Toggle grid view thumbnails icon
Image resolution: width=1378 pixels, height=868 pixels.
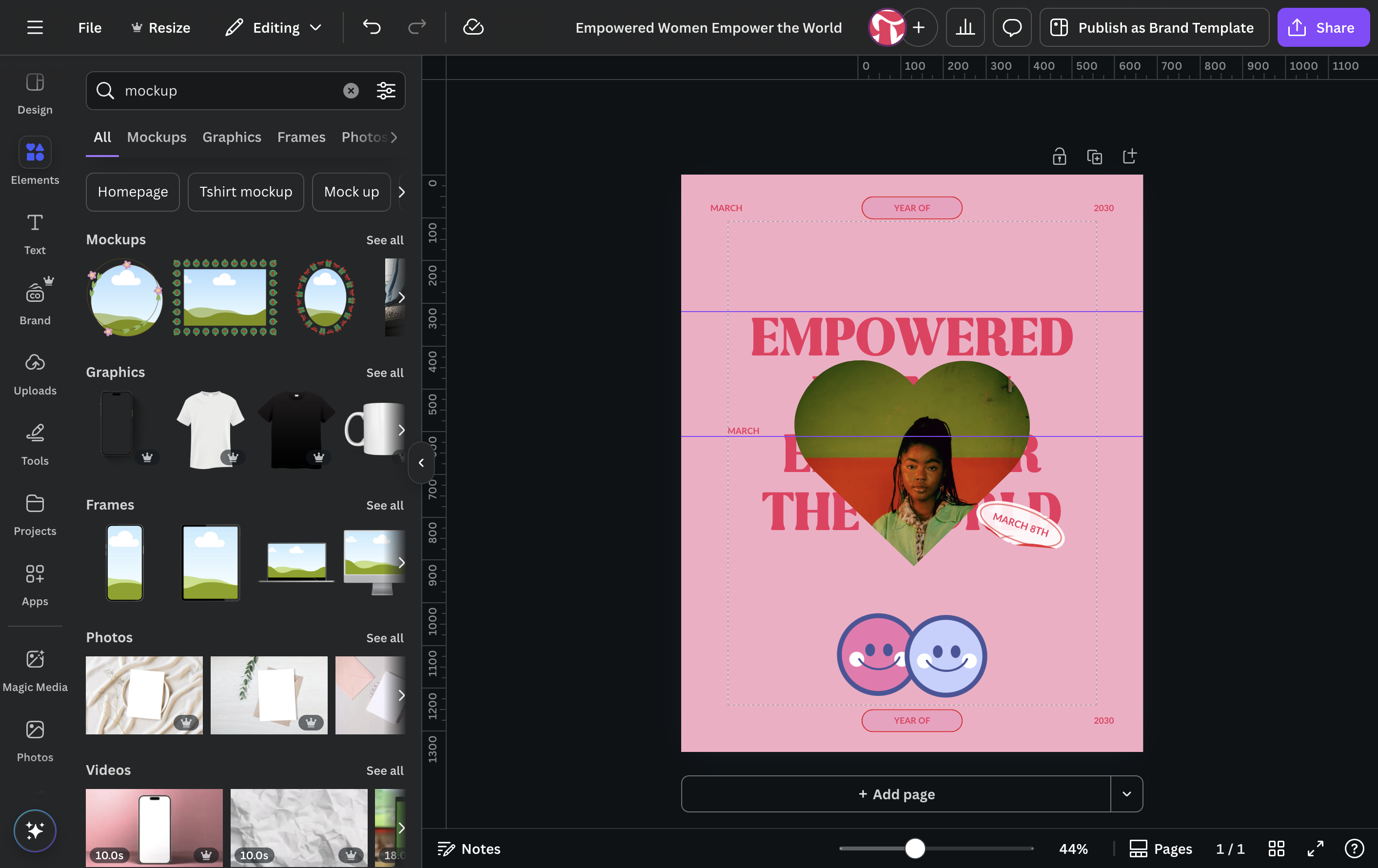1276,848
